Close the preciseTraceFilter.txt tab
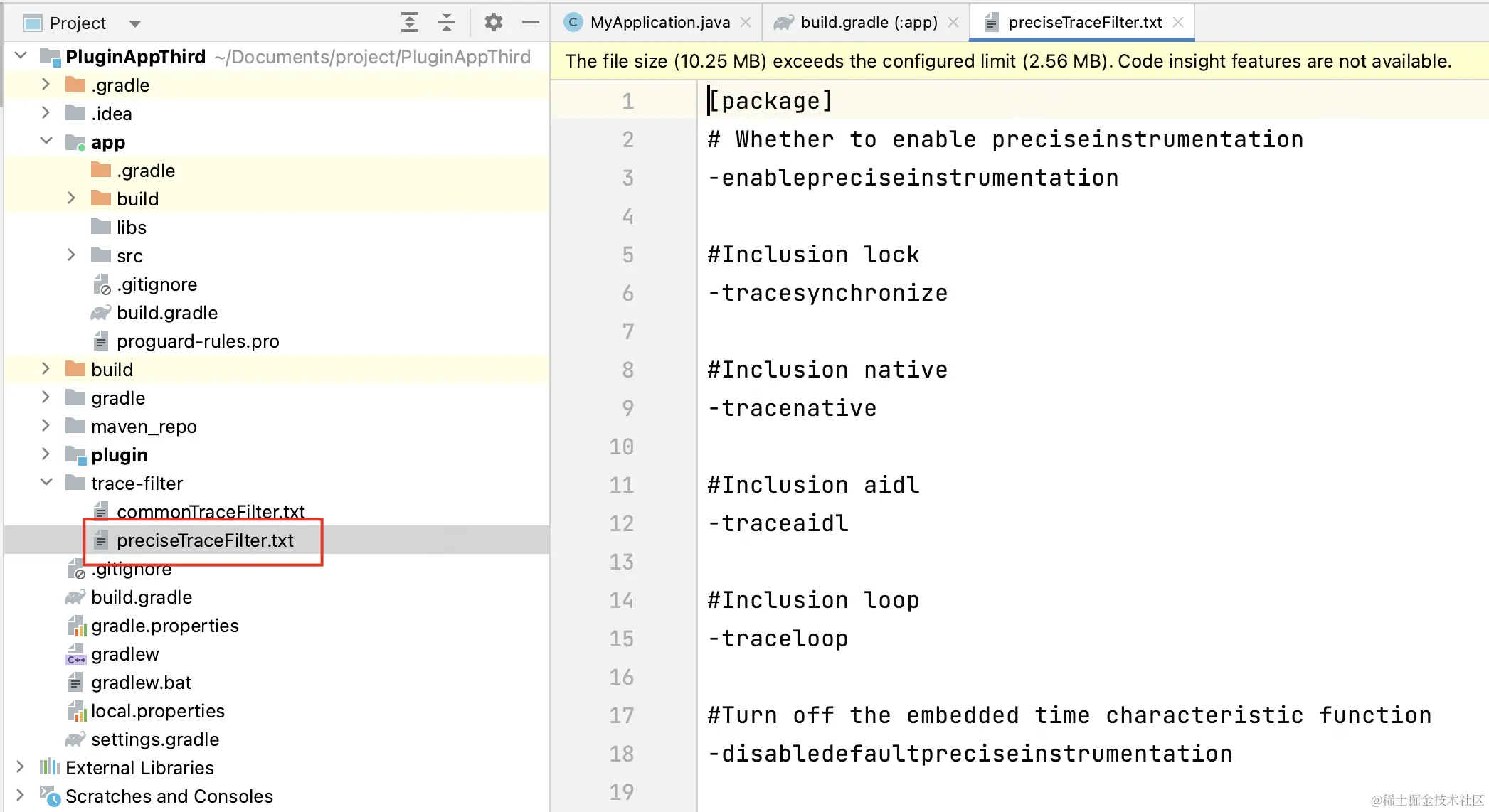The image size is (1489, 812). 1178,23
